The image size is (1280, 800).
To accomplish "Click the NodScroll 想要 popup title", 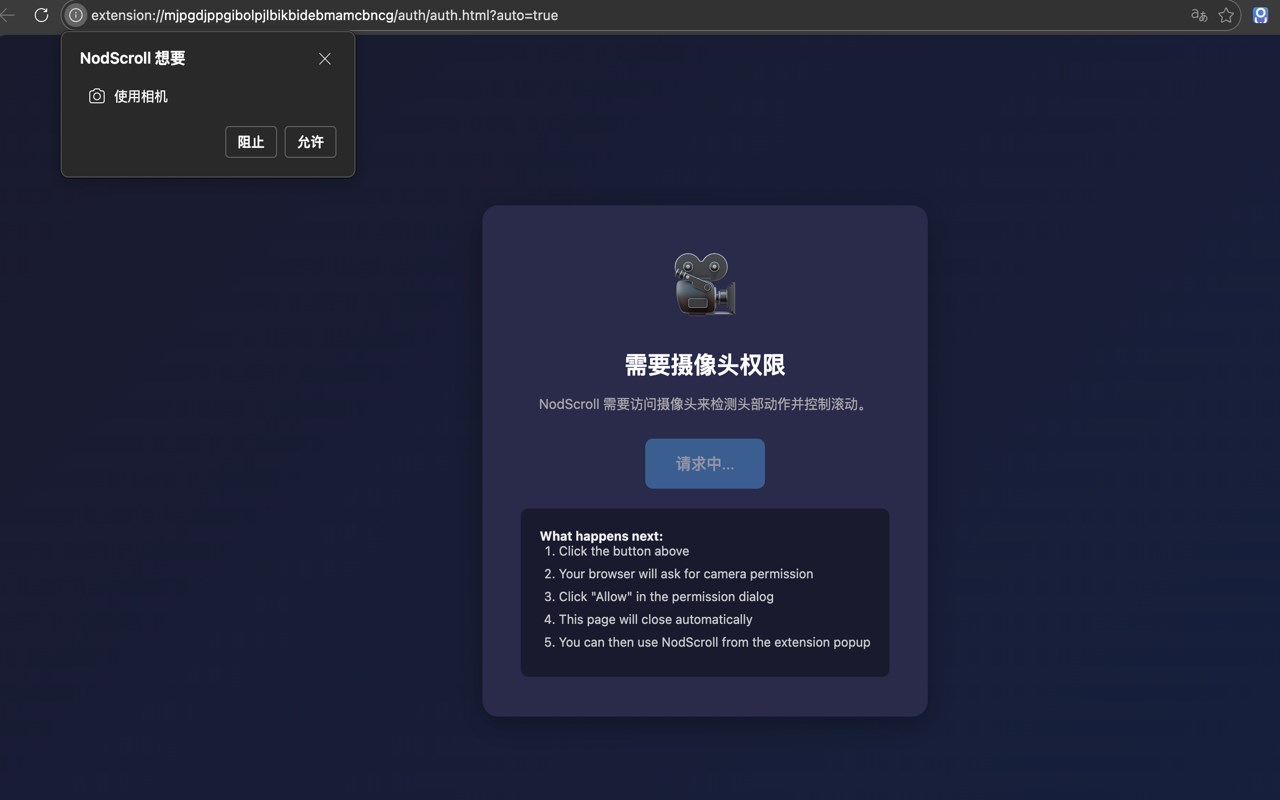I will (x=133, y=58).
